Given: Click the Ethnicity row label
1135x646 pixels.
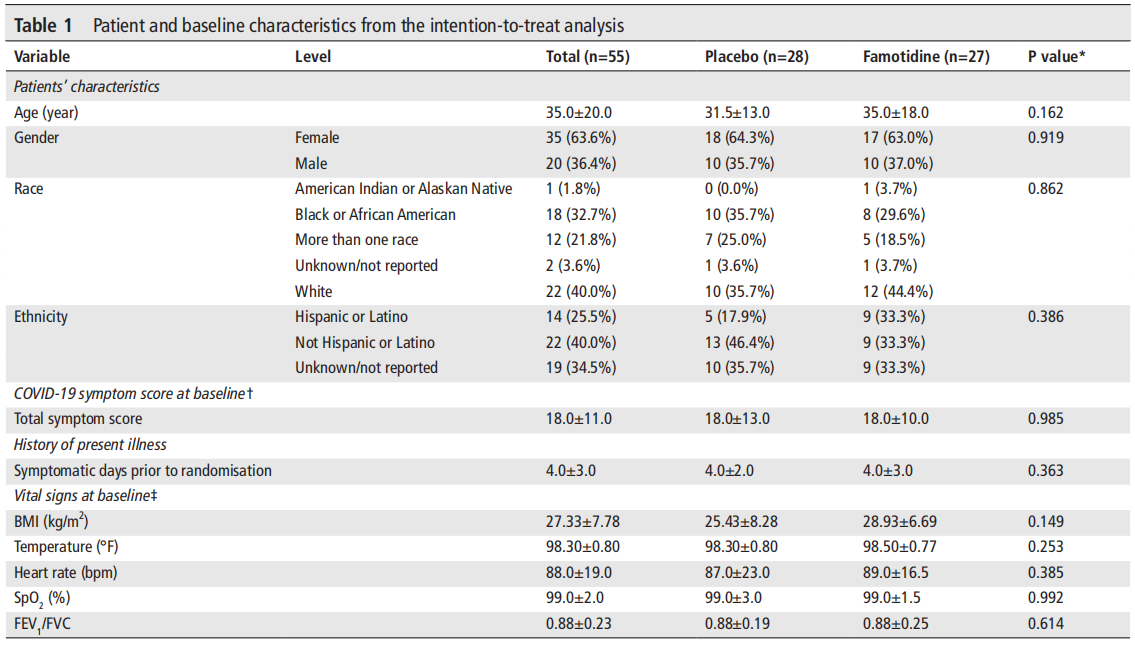Looking at the screenshot, I should pos(42,317).
